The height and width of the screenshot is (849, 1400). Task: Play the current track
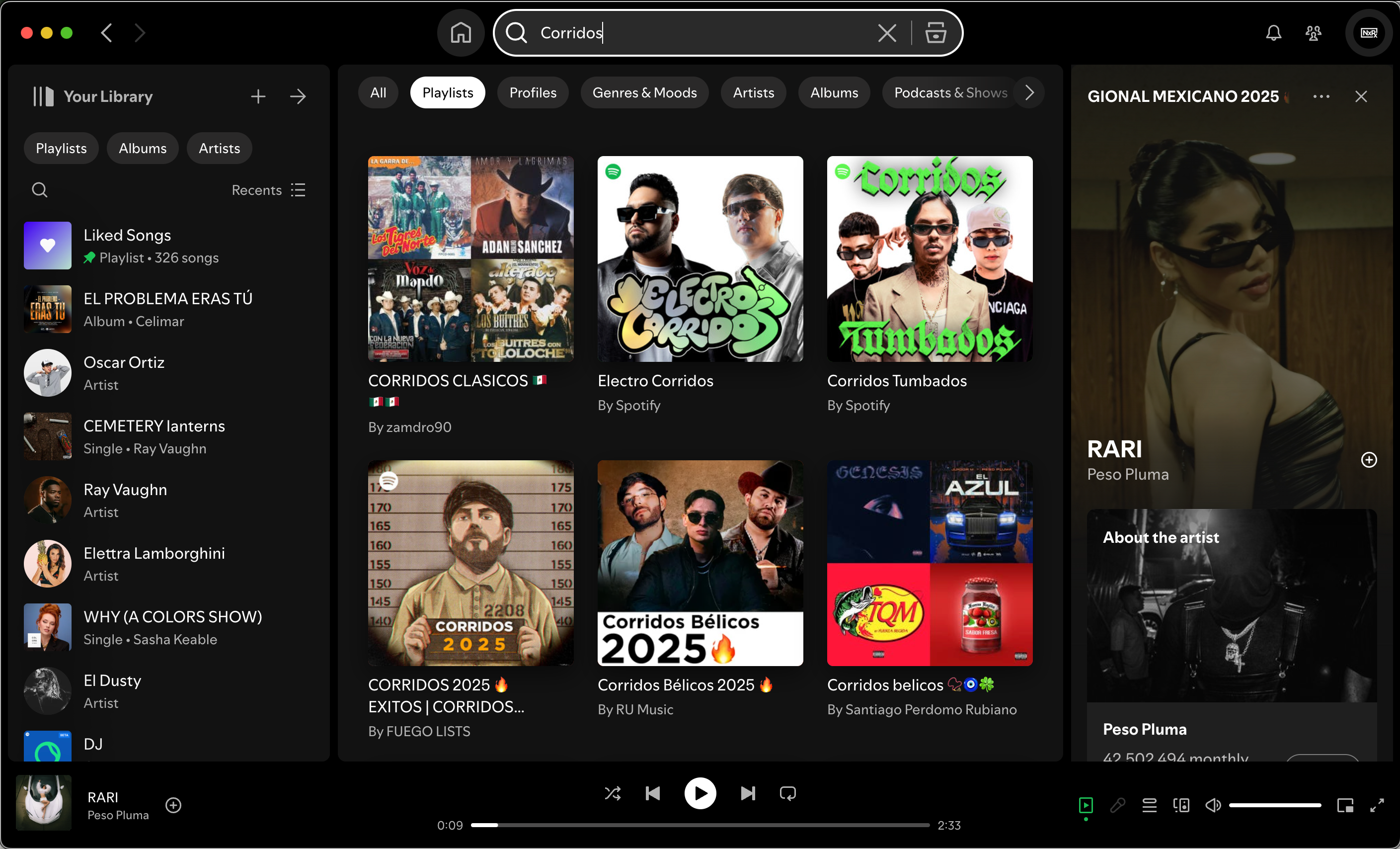coord(700,793)
